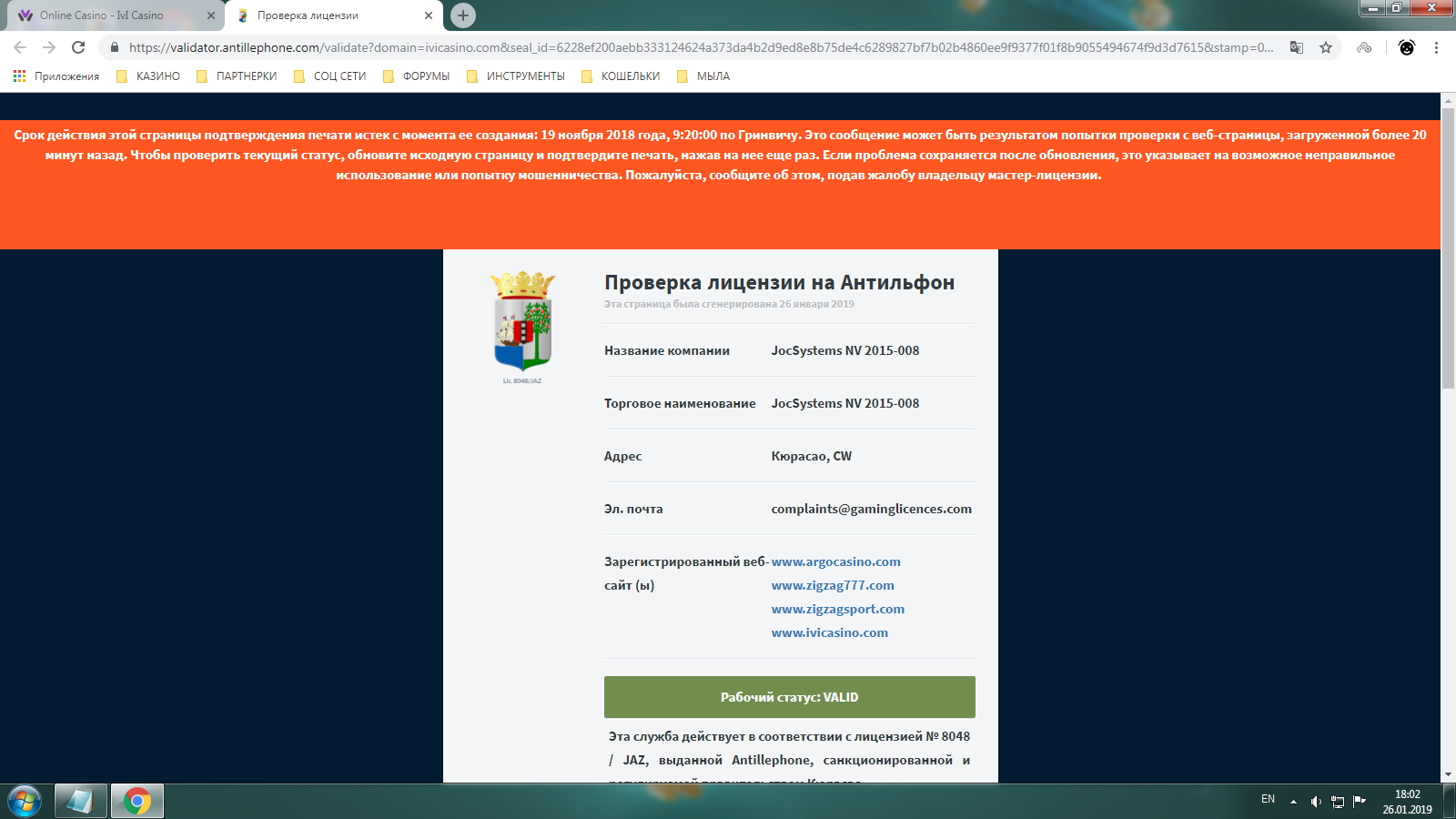The height and width of the screenshot is (819, 1456).
Task: Click the scrollbar down arrow
Action: [x=1448, y=774]
